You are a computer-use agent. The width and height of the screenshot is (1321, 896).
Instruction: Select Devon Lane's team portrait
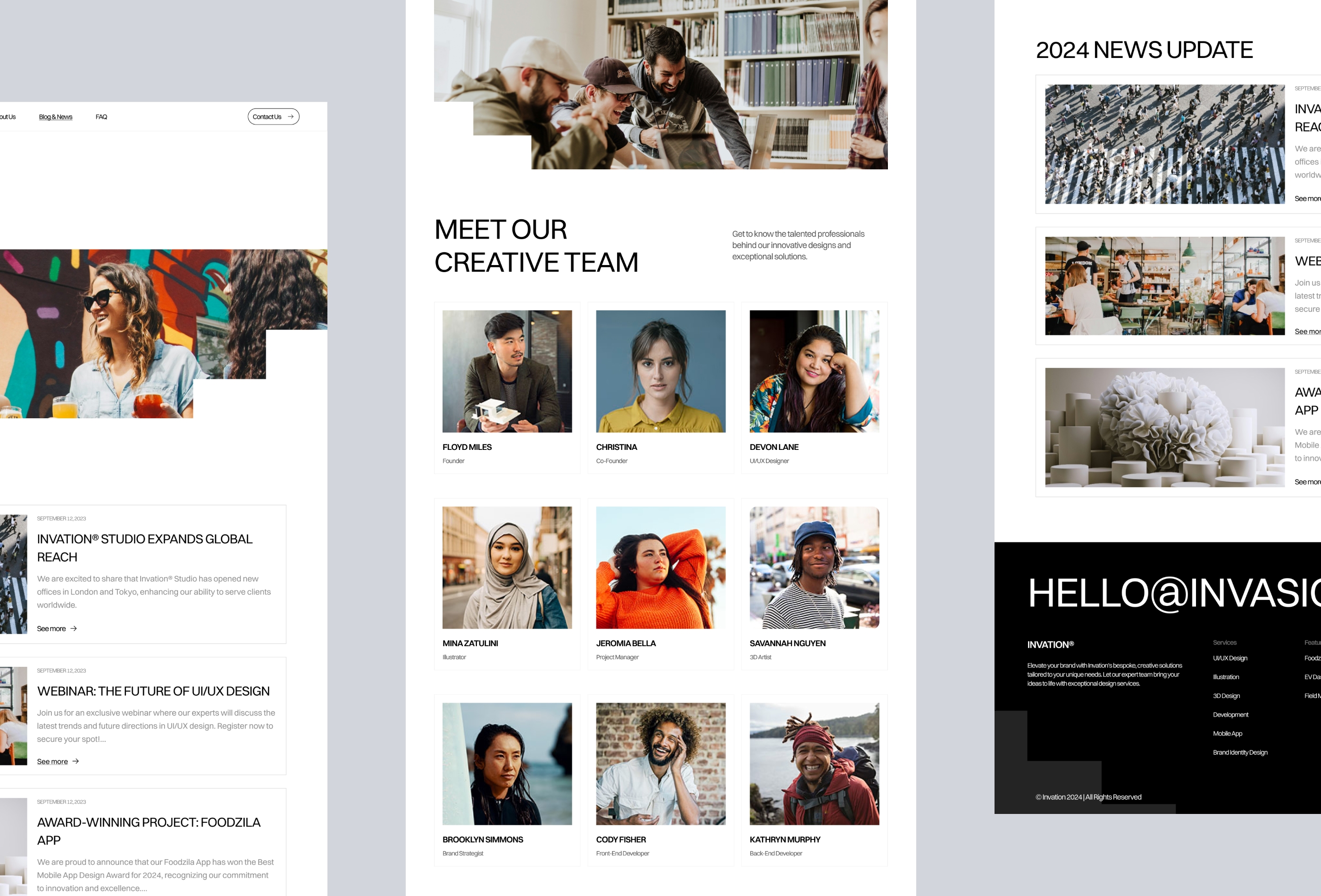pyautogui.click(x=814, y=371)
